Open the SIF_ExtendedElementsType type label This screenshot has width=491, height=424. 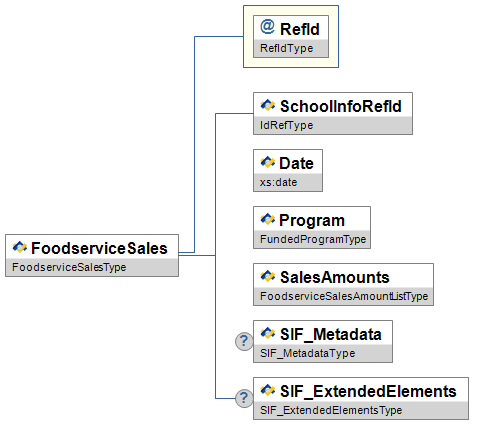tap(331, 410)
